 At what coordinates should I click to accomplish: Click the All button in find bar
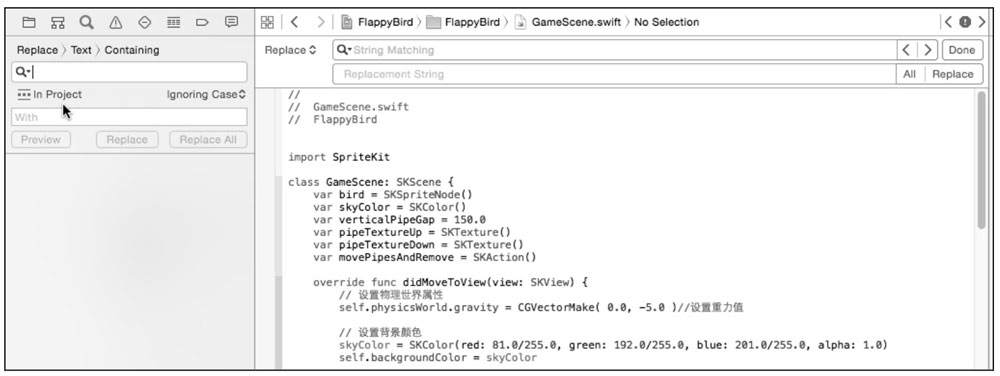[x=910, y=74]
